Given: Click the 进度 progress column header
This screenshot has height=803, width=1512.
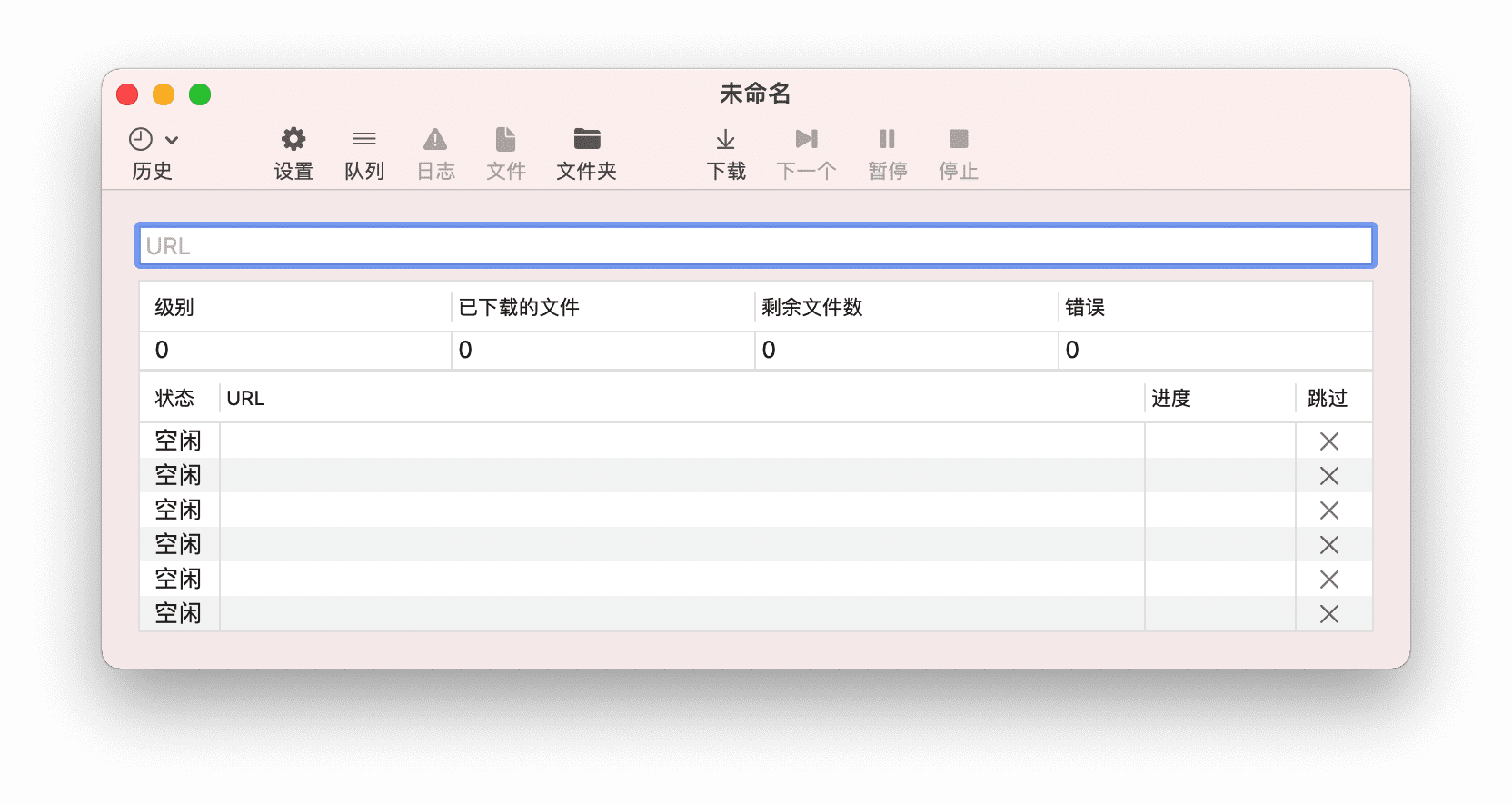Looking at the screenshot, I should [1171, 399].
